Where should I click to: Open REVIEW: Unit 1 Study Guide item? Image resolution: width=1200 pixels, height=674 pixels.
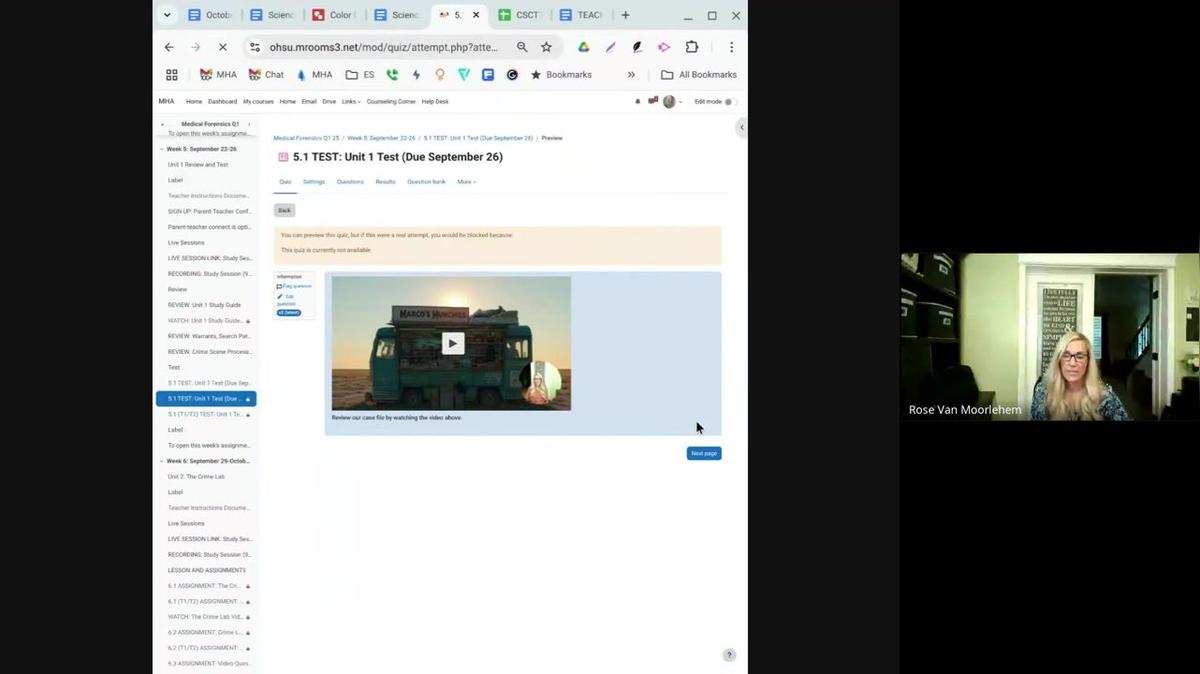204,305
